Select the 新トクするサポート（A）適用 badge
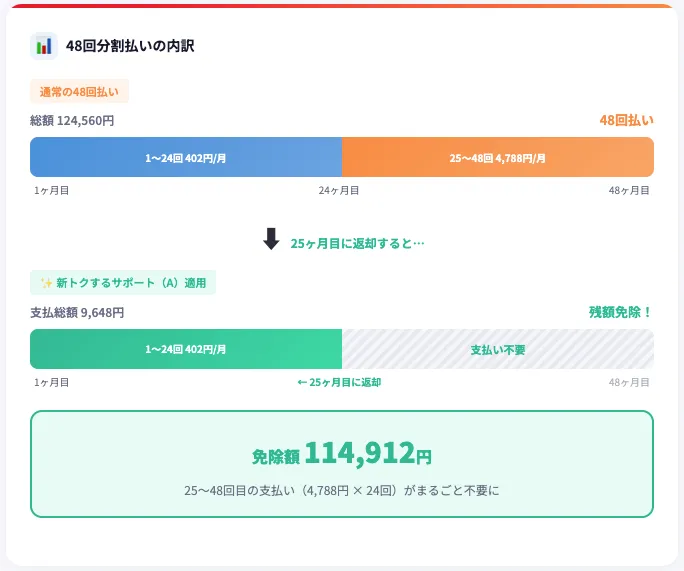Screen dimensions: 684x571 tap(123, 283)
